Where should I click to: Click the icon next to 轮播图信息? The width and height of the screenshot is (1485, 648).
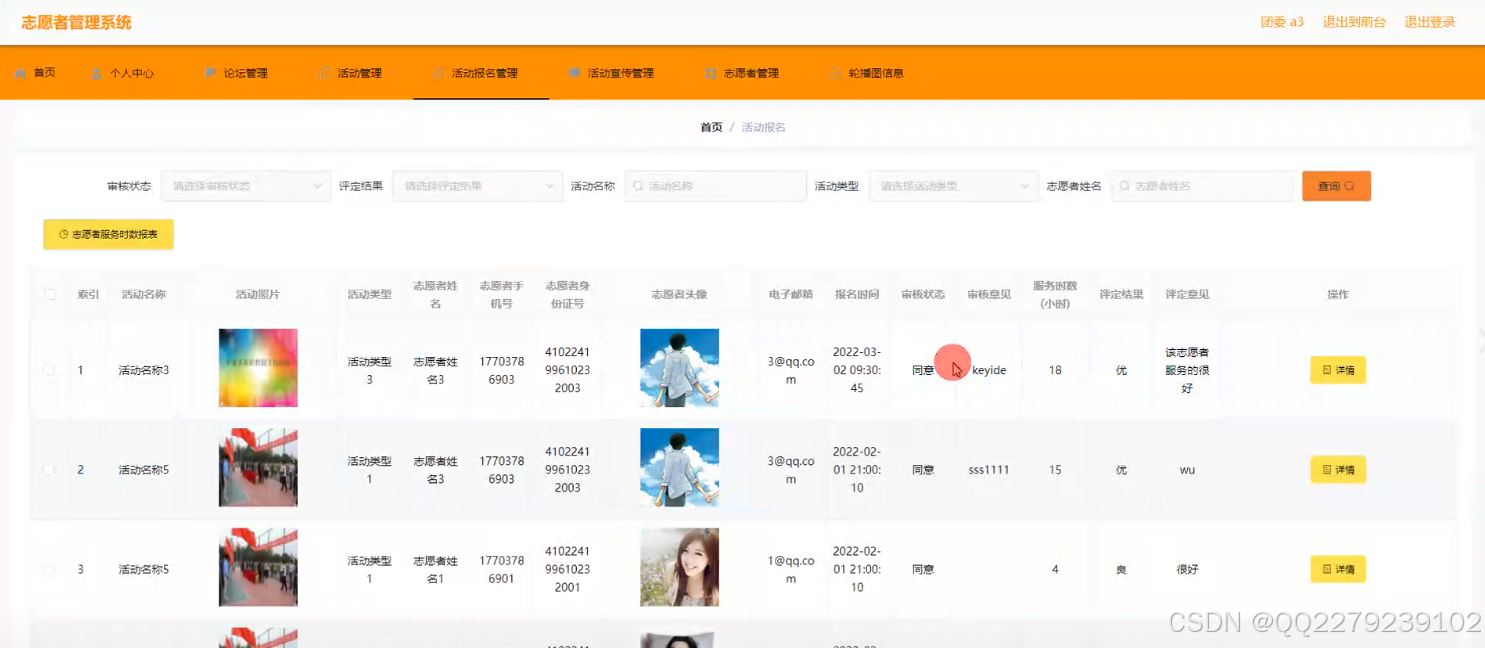click(x=836, y=72)
